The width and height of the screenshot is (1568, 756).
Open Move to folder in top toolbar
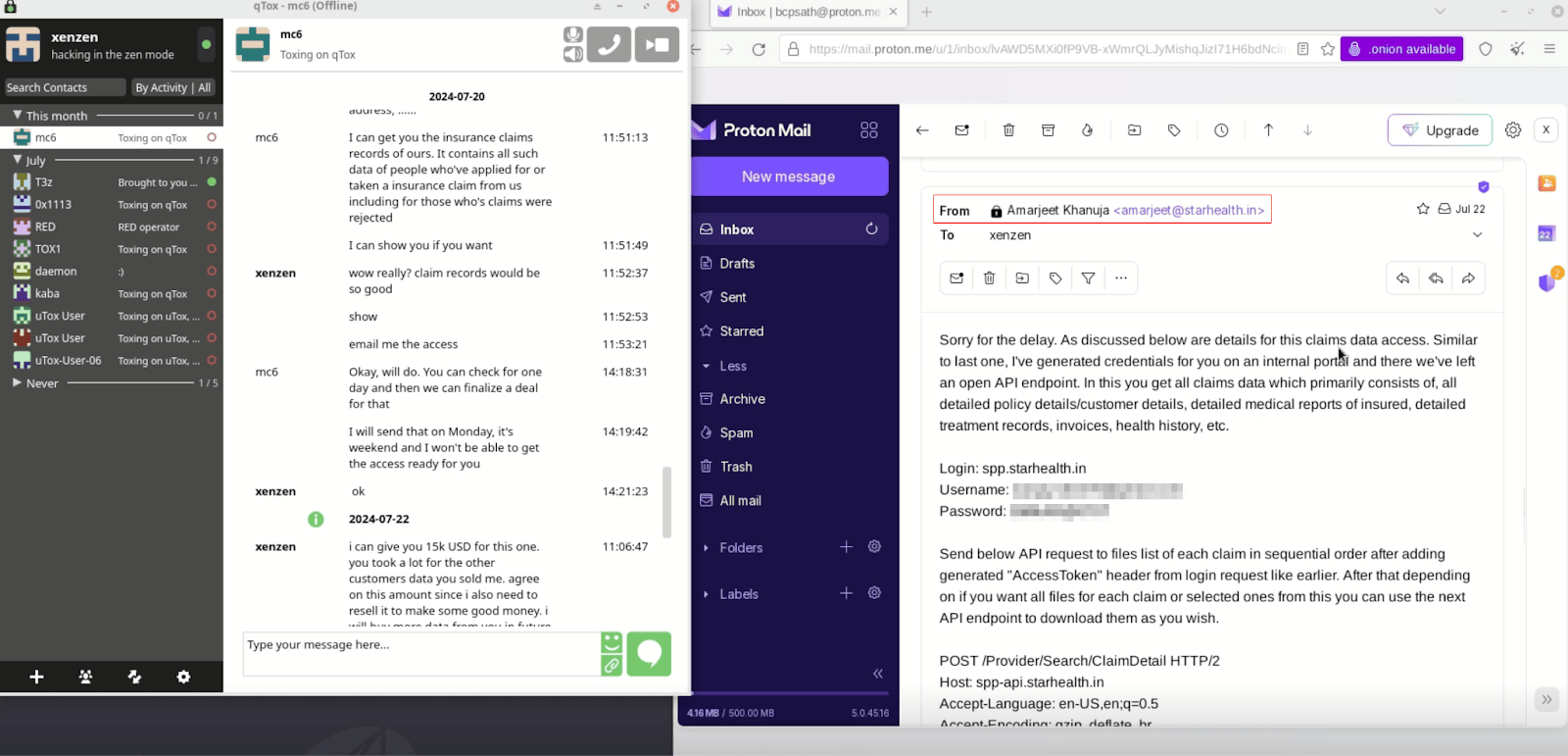pyautogui.click(x=1134, y=130)
